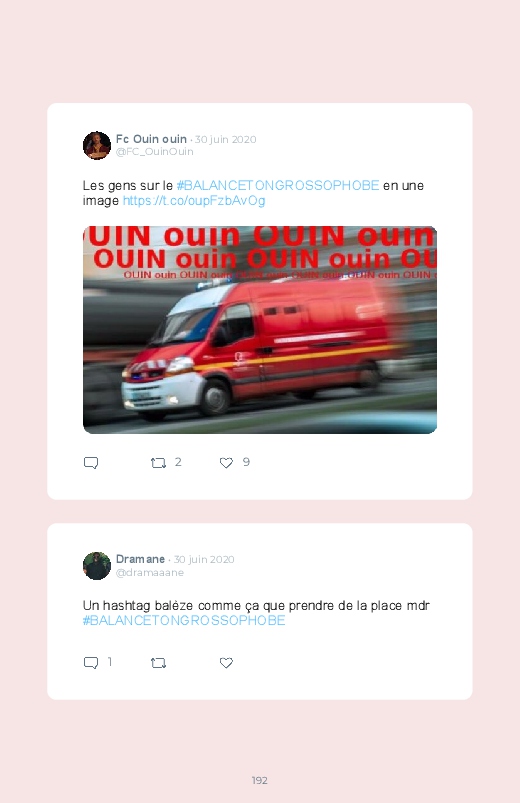Like the Fc Ouin ouin tweet via heart icon
This screenshot has height=803, width=520.
coord(226,463)
